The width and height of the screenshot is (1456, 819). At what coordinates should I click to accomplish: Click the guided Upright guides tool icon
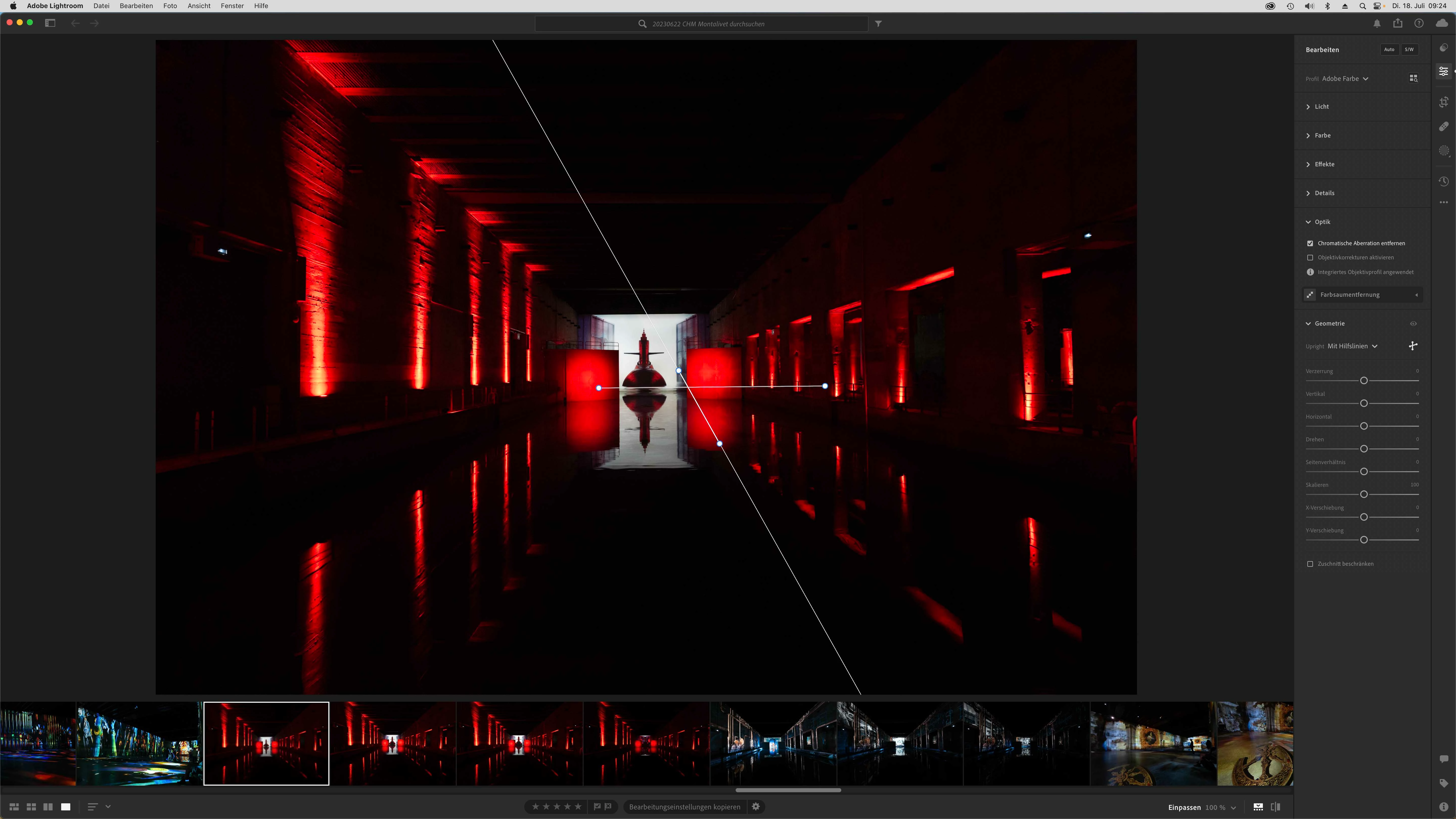(1413, 346)
